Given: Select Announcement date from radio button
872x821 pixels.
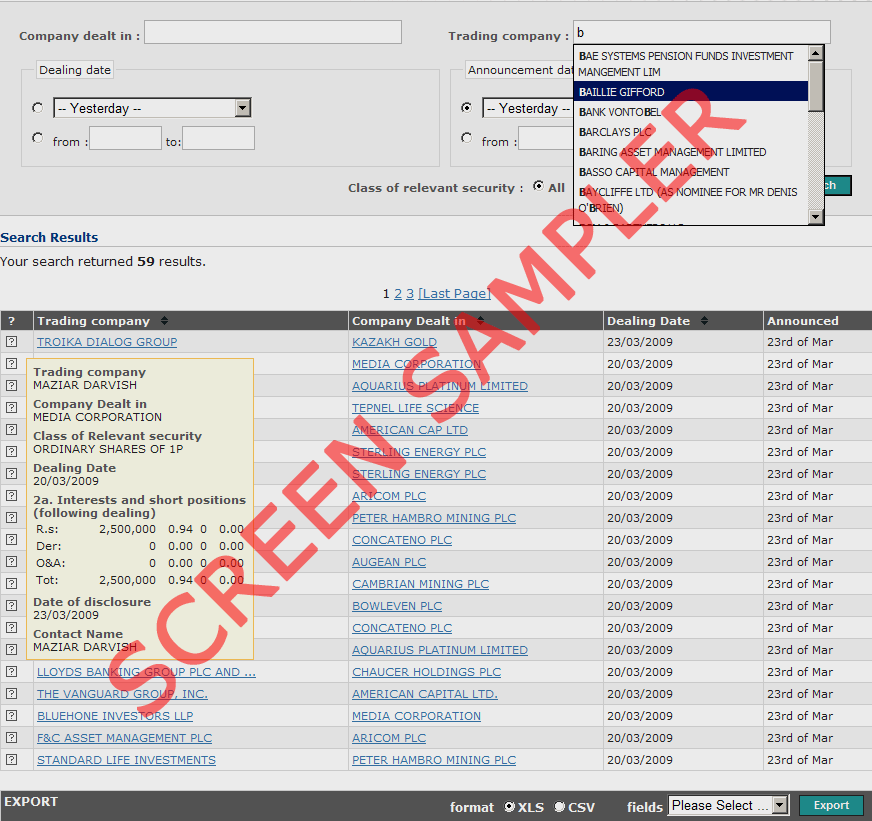Looking at the screenshot, I should pos(467,137).
